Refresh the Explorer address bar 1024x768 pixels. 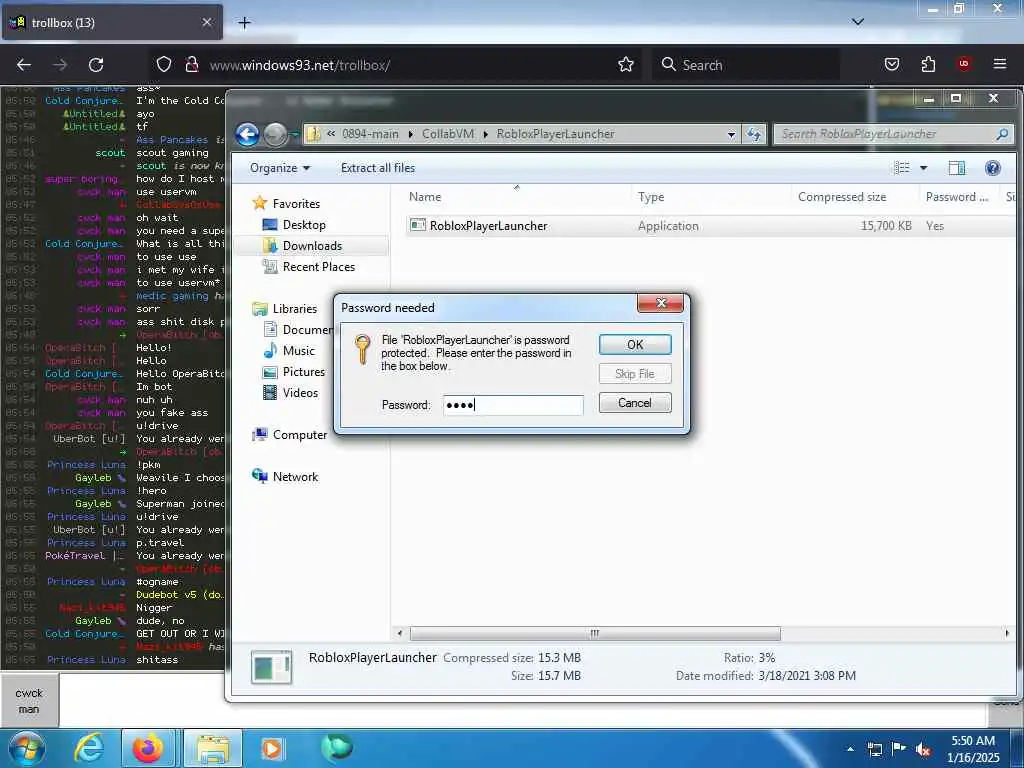point(754,134)
